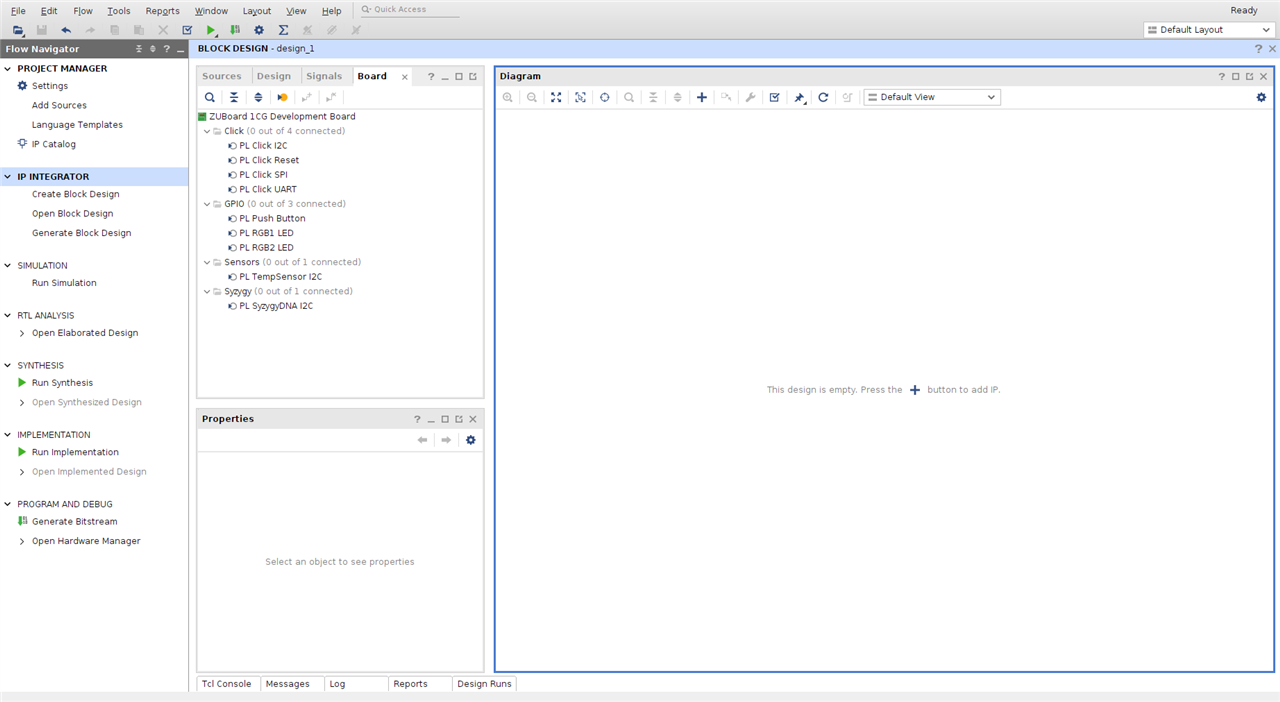Image resolution: width=1280 pixels, height=702 pixels.
Task: Click Collapse All icon in Flow Navigator header
Action: click(x=139, y=49)
